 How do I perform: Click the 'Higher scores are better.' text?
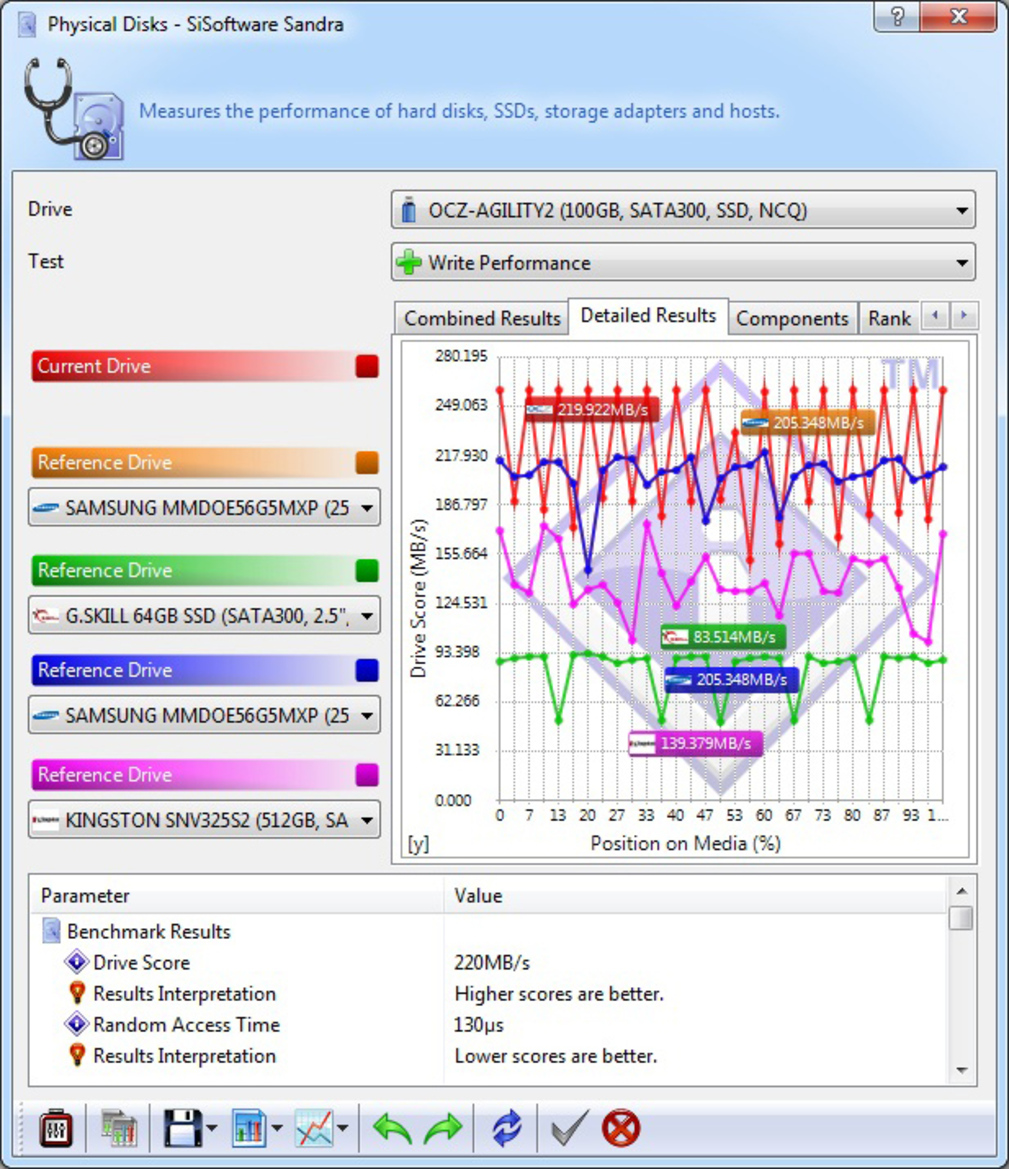[559, 994]
